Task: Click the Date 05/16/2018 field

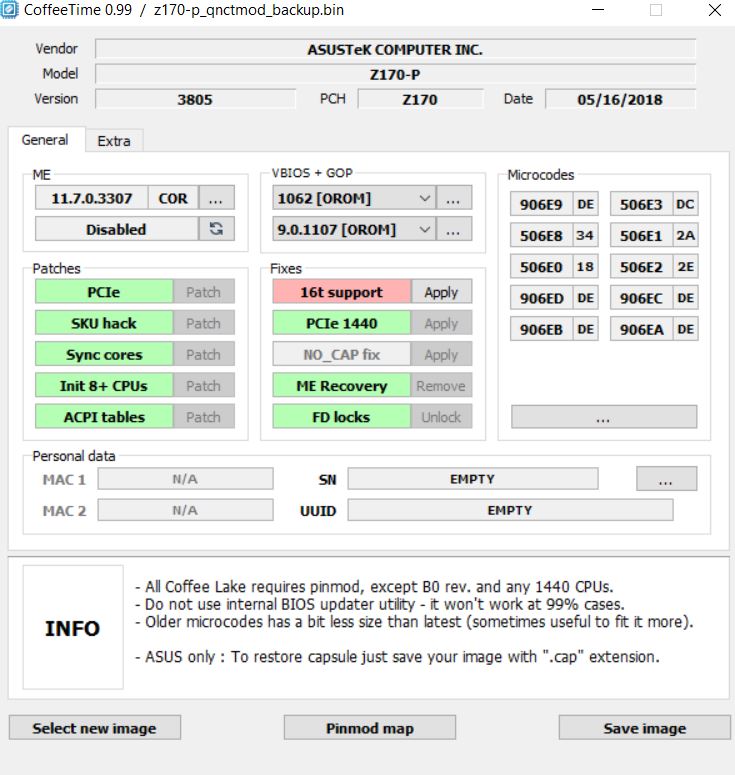Action: tap(620, 99)
